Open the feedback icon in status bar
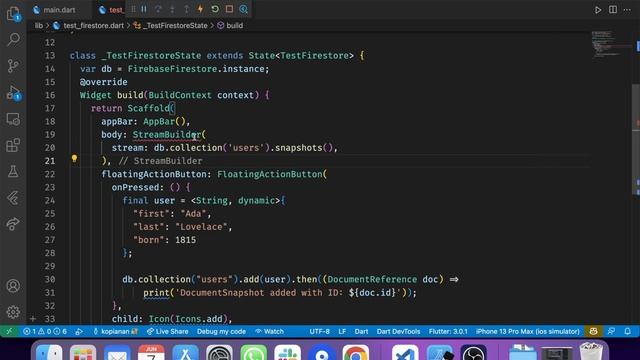The width and height of the screenshot is (640, 360). (611, 331)
